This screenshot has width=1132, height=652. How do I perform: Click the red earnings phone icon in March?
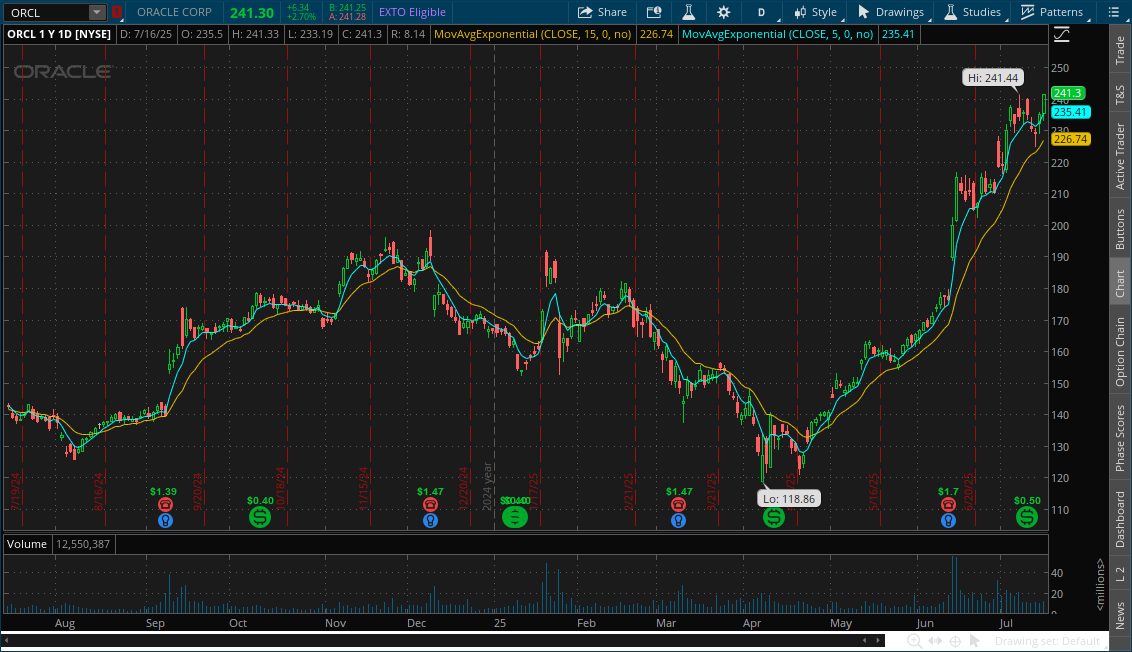(678, 505)
